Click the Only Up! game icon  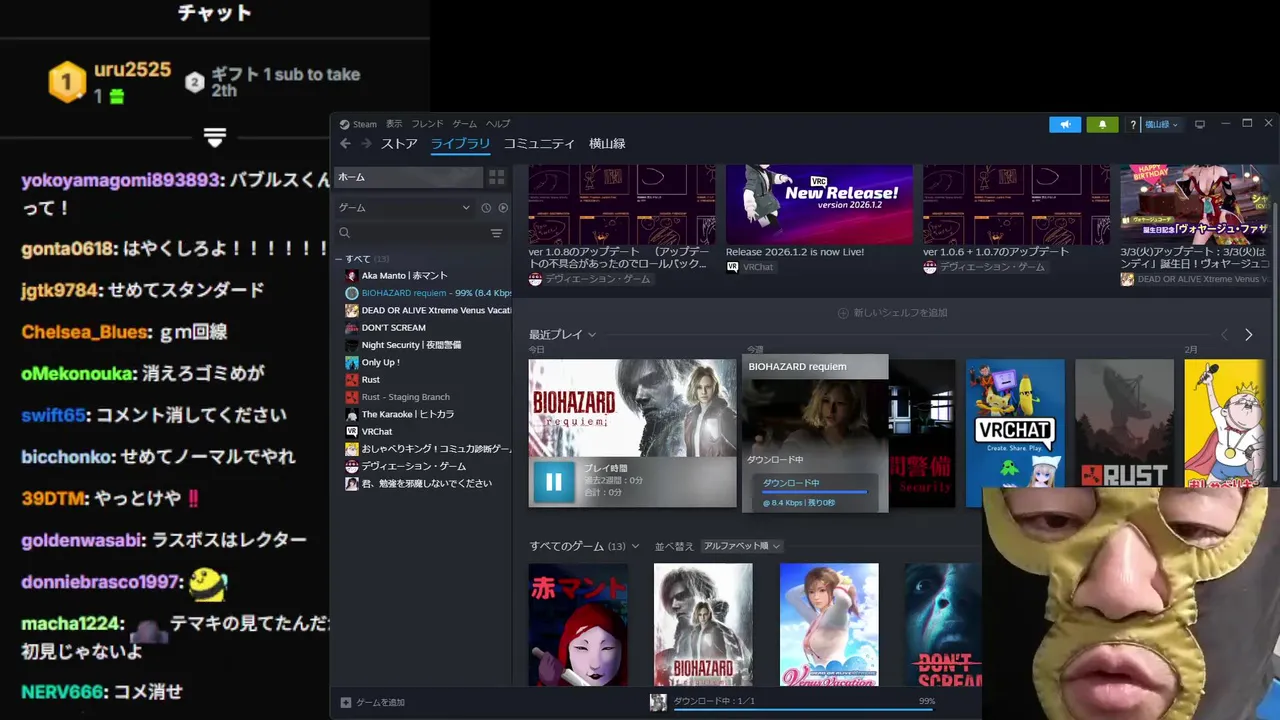[351, 362]
